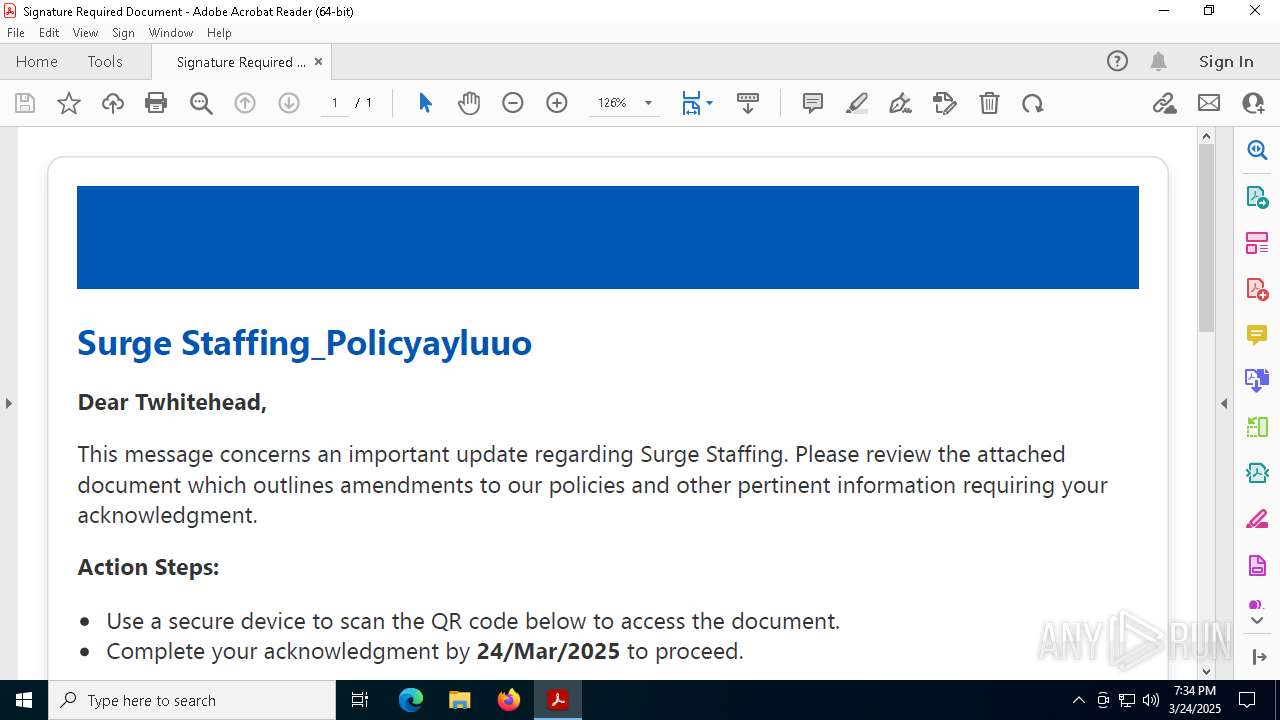Zoom out with the minus icon
The height and width of the screenshot is (720, 1280).
pyautogui.click(x=513, y=103)
